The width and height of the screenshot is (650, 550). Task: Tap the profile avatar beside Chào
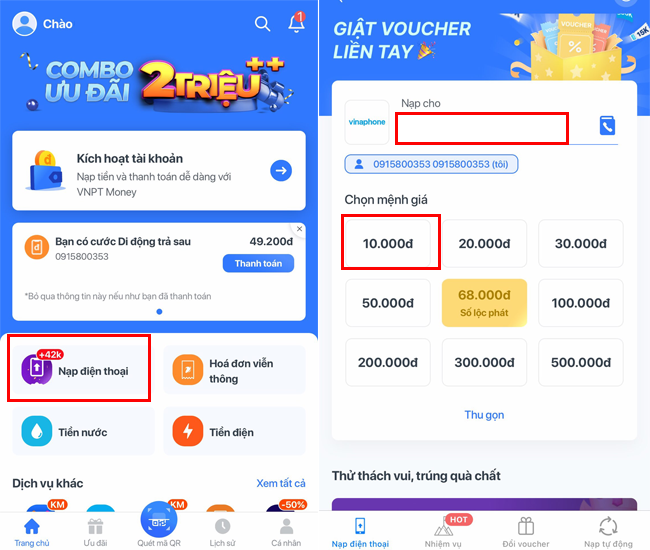24,24
